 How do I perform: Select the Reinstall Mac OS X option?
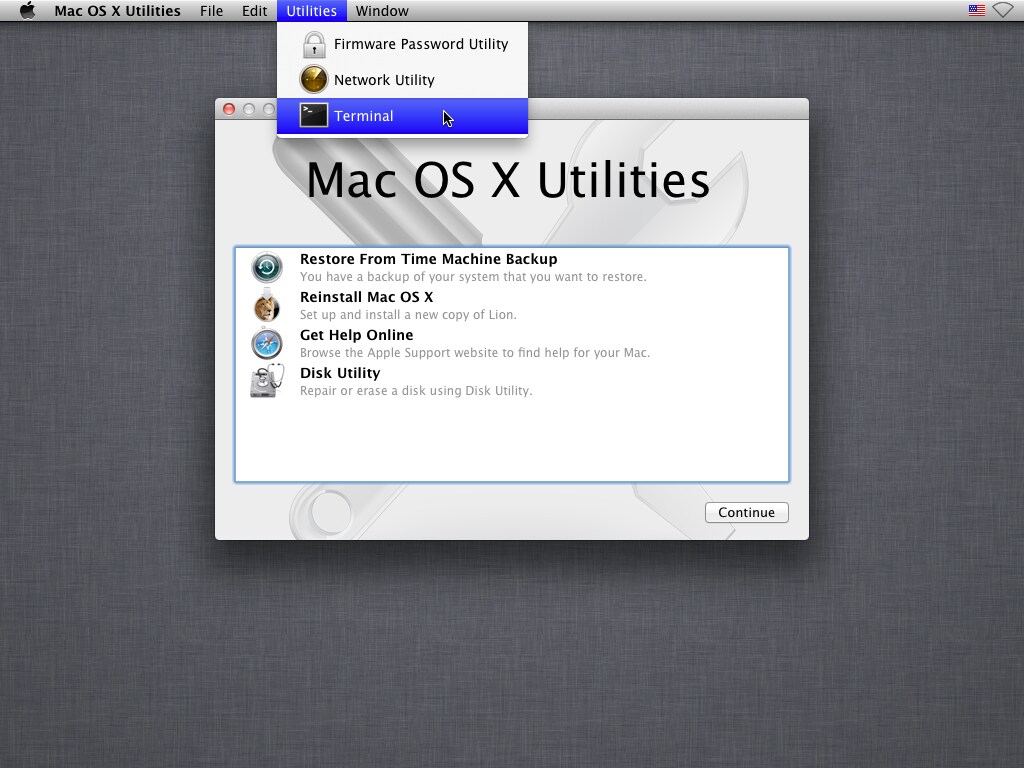coord(367,296)
